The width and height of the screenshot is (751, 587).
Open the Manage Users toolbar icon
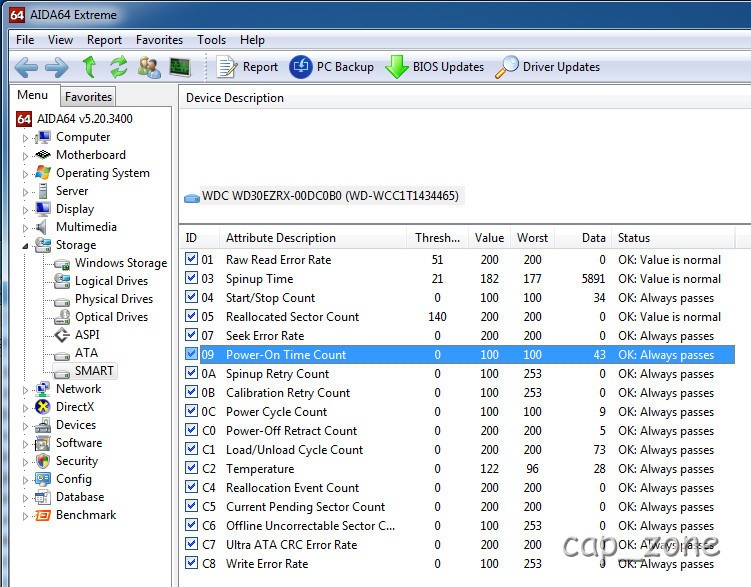[x=149, y=67]
